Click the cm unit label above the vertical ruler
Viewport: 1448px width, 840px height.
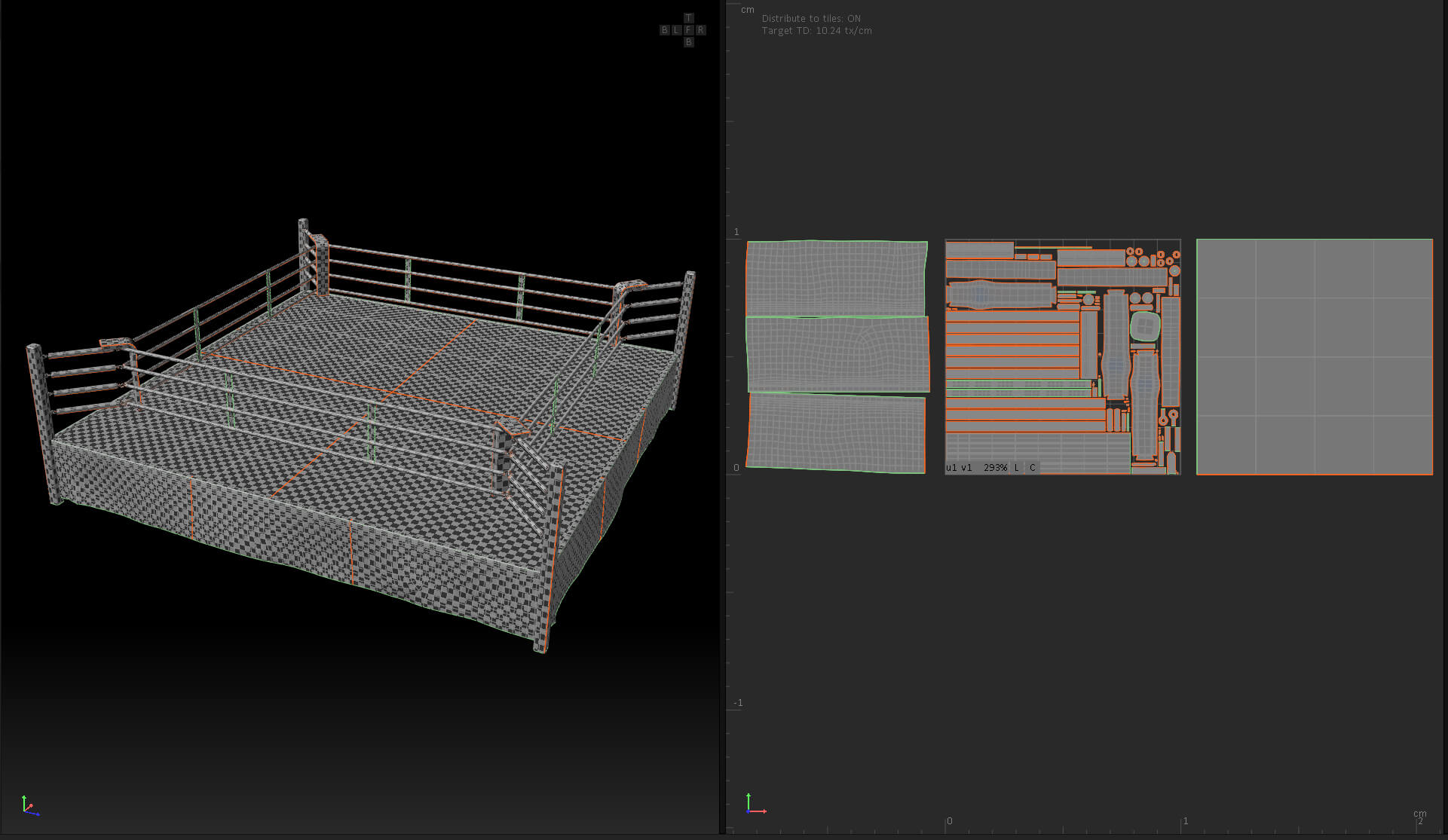747,10
